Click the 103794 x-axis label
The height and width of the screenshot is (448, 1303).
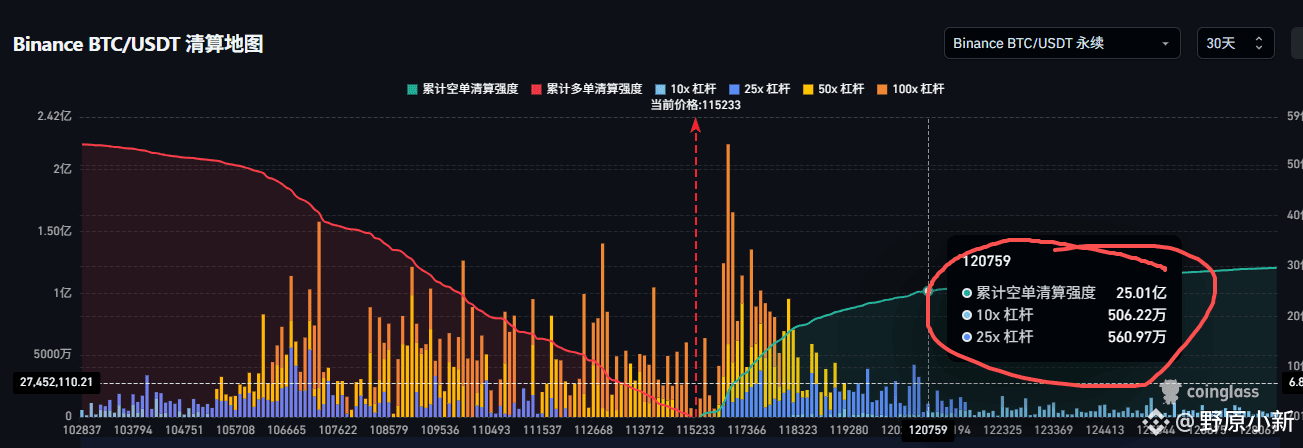tap(134, 429)
